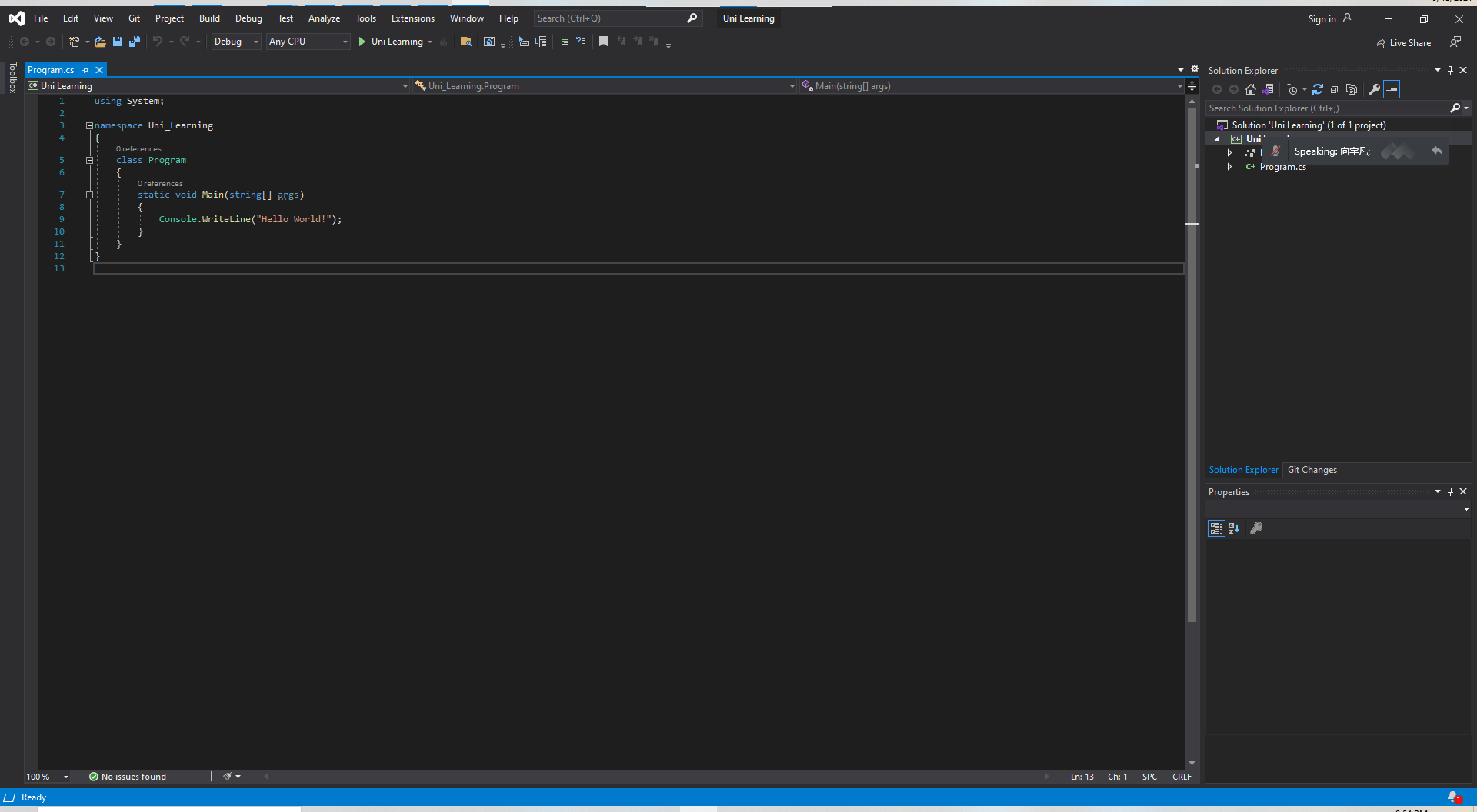Switch to the Git Changes tab
The height and width of the screenshot is (812, 1477).
click(1312, 470)
